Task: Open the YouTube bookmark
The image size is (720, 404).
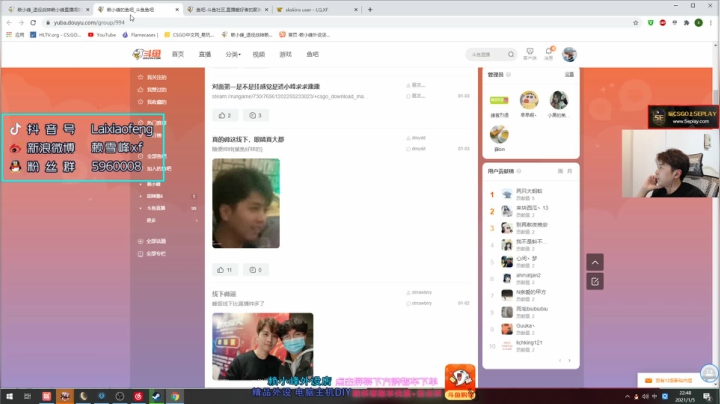Action: tap(101, 34)
